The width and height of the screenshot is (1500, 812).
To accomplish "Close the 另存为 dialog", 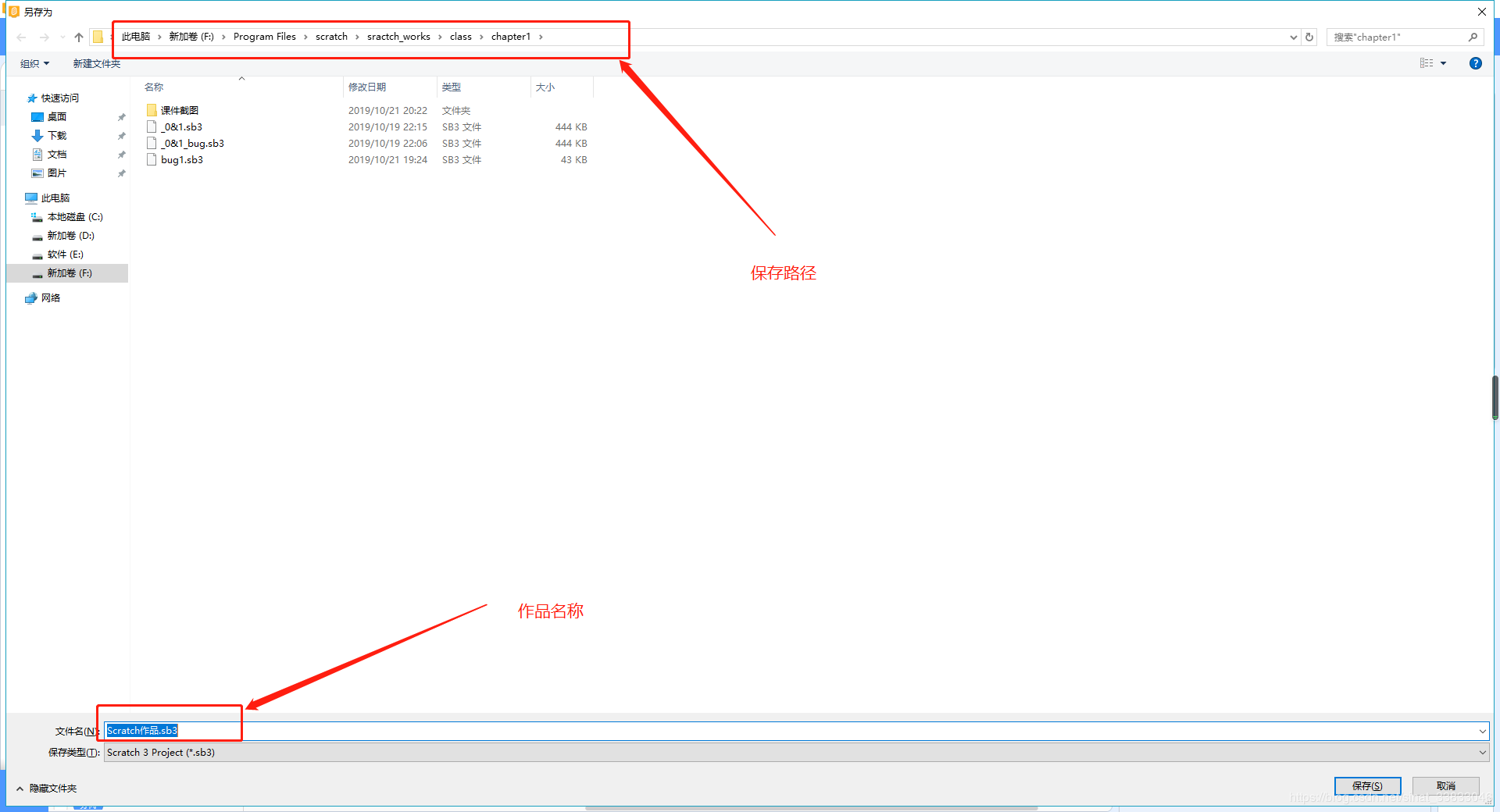I will (x=1482, y=12).
